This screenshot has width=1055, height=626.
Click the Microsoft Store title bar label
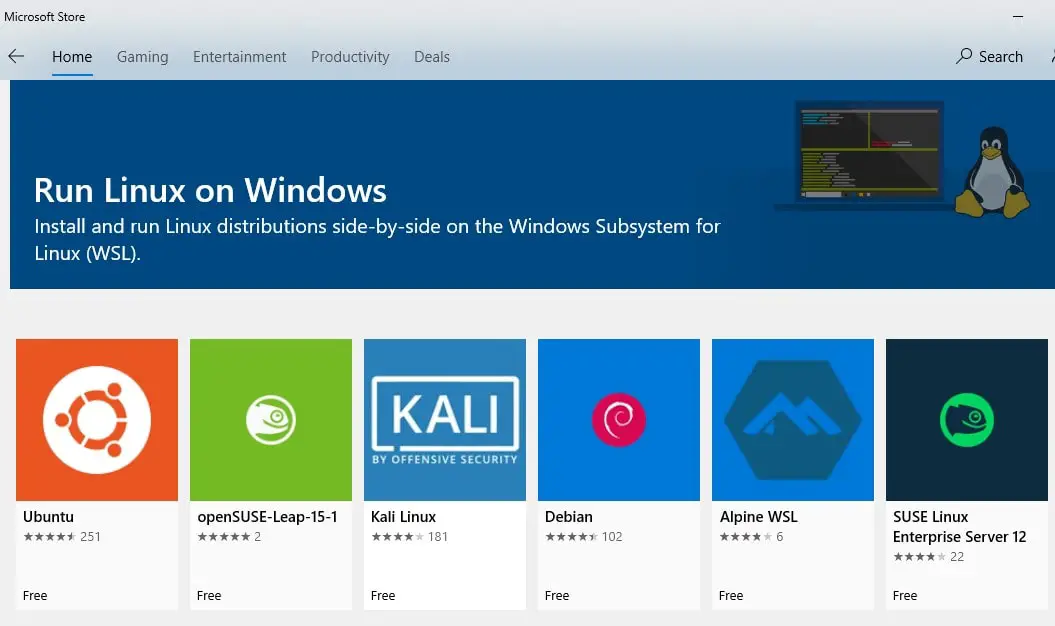point(45,16)
